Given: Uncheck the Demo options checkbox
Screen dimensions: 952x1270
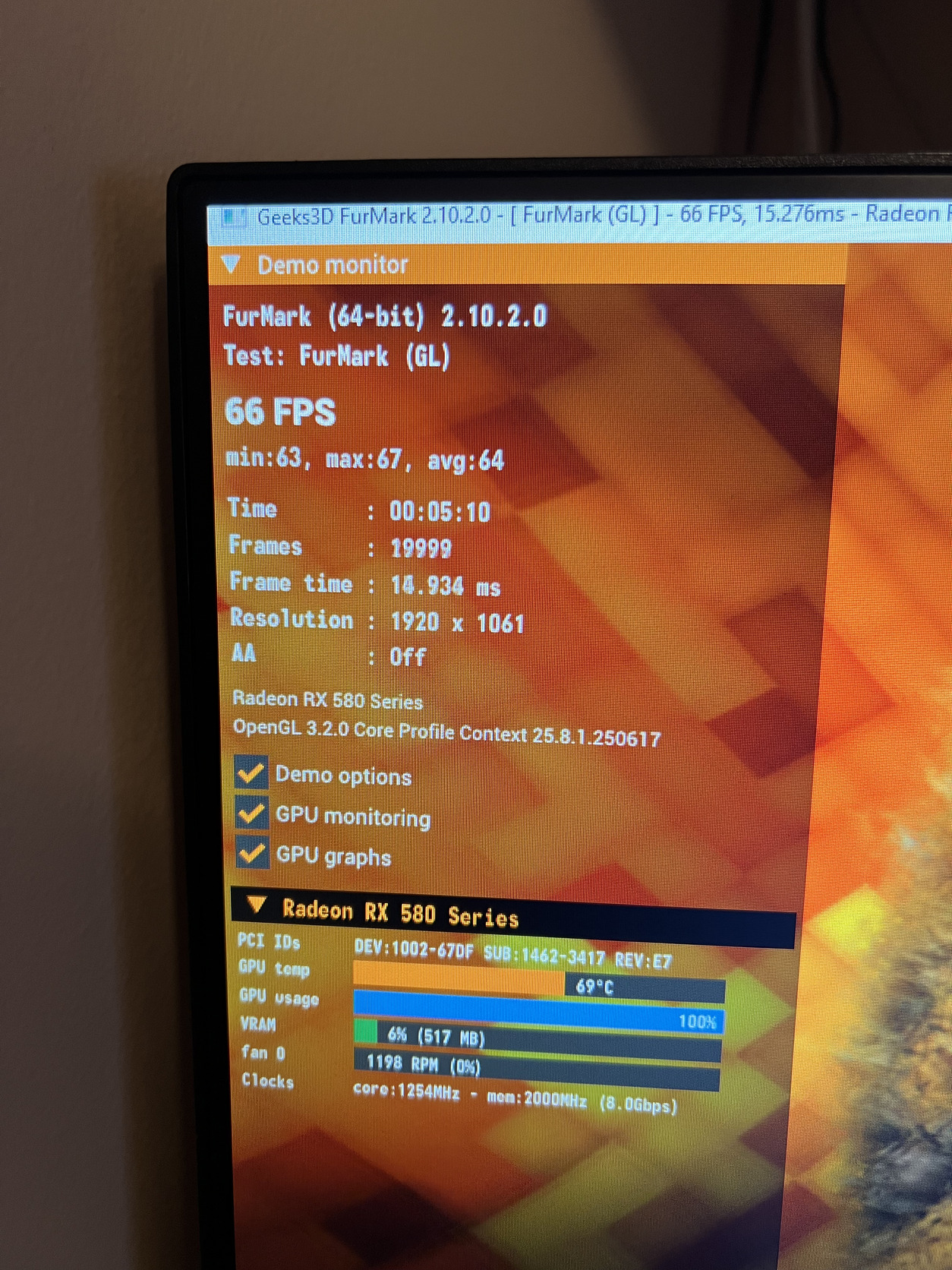Looking at the screenshot, I should pos(251,772).
